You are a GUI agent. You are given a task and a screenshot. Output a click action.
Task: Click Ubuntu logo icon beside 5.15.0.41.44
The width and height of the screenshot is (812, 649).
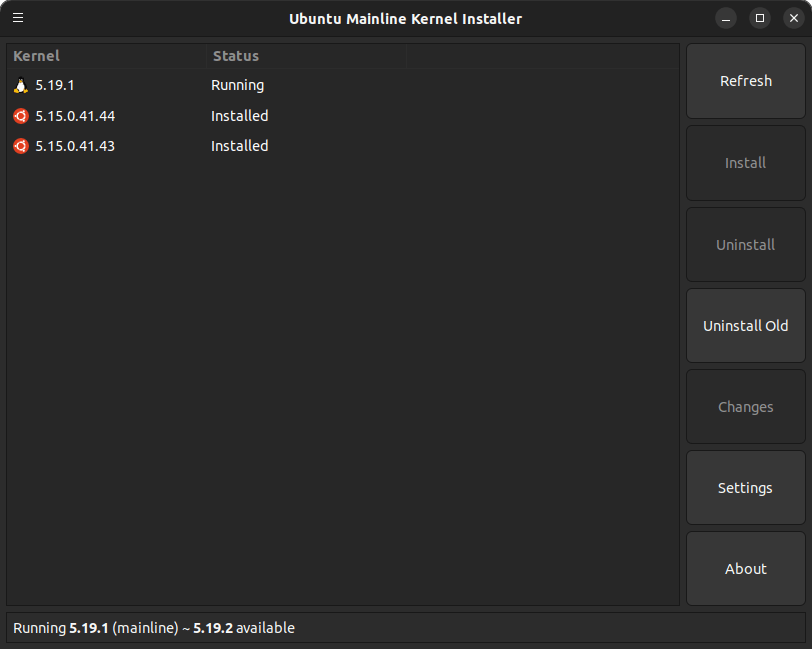(21, 116)
